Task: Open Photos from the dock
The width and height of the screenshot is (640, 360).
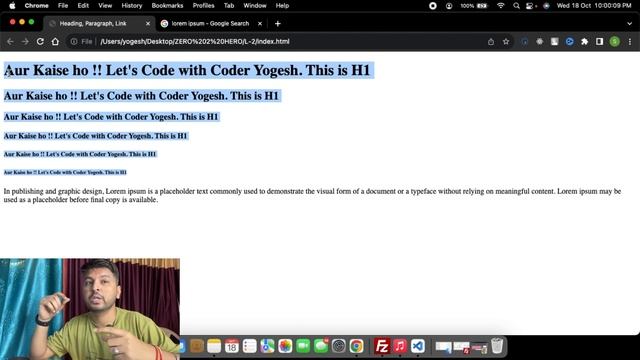Action: point(285,346)
